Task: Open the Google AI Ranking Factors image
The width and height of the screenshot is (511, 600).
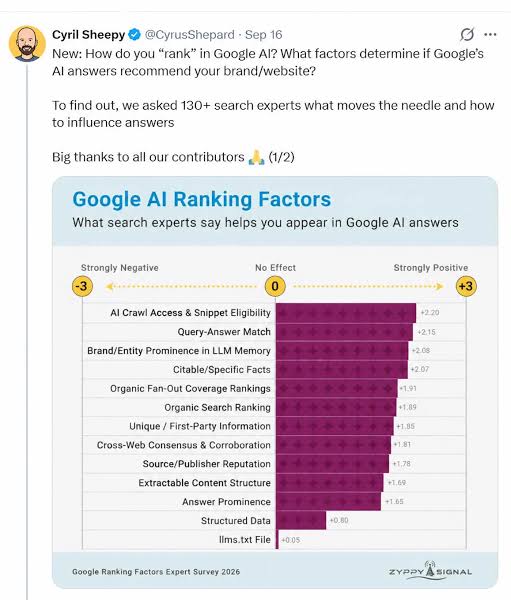Action: coord(275,382)
